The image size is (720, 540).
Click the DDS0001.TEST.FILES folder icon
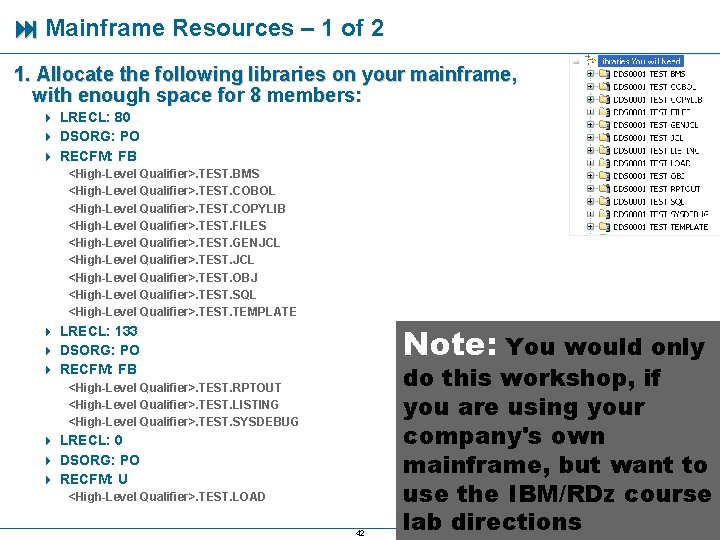605,112
